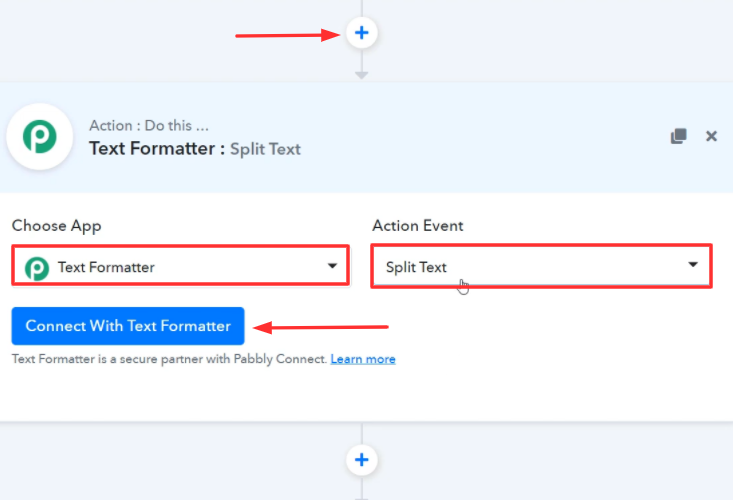
Task: Click the Choose App label
Action: pos(57,226)
